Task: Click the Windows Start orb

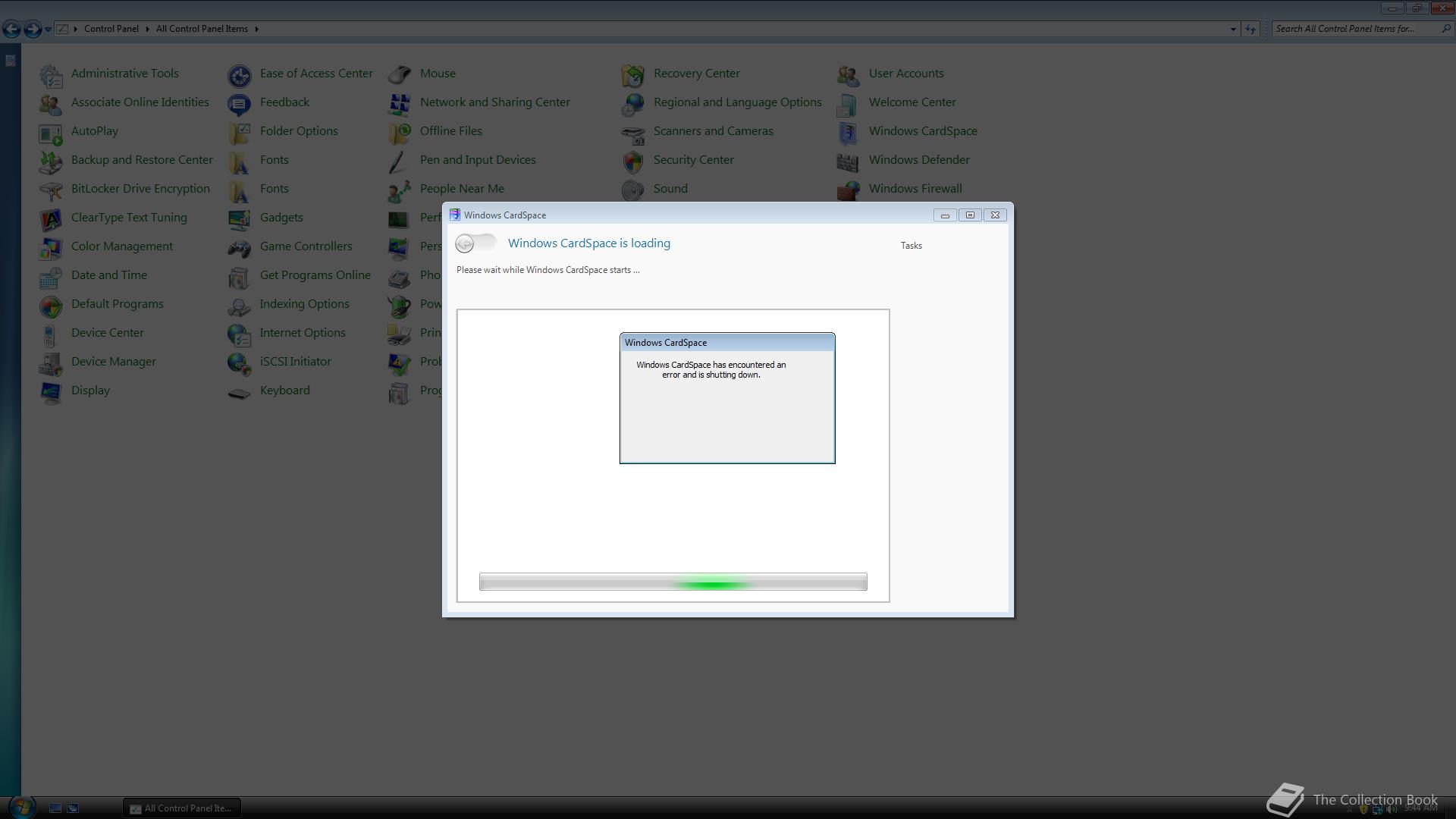Action: coord(22,807)
